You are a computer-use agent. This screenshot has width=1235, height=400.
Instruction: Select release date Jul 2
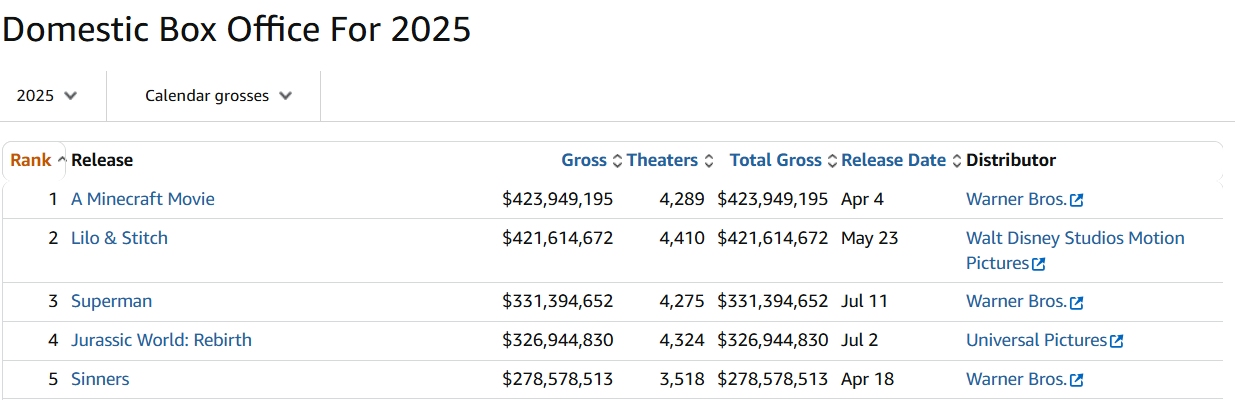coord(860,340)
